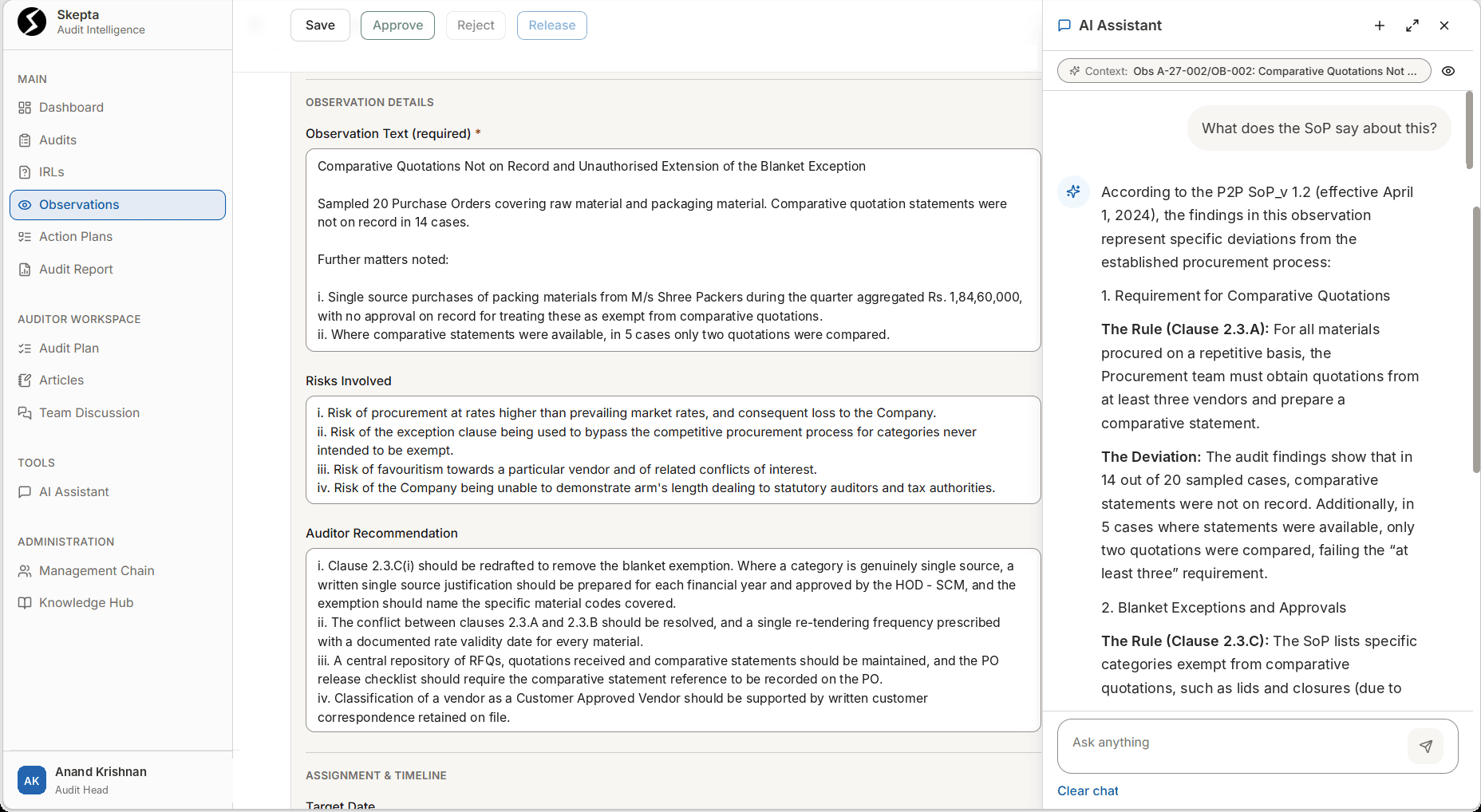
Task: Send message with paper plane icon
Action: (x=1426, y=747)
